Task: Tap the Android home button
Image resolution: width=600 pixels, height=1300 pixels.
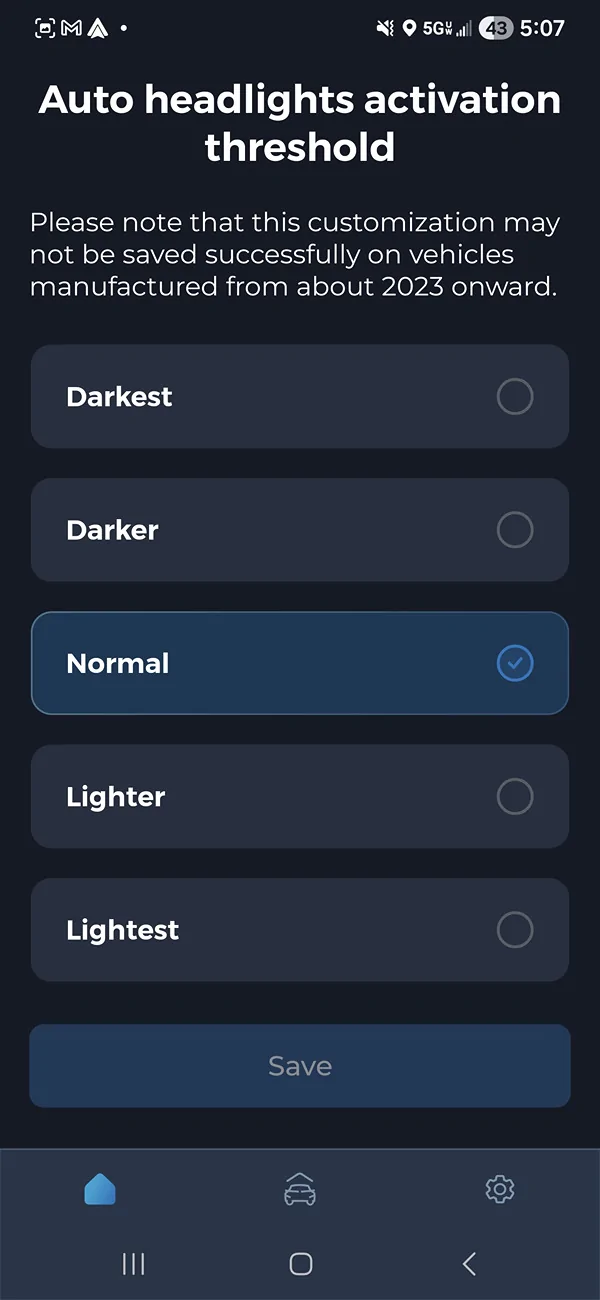Action: (300, 1264)
